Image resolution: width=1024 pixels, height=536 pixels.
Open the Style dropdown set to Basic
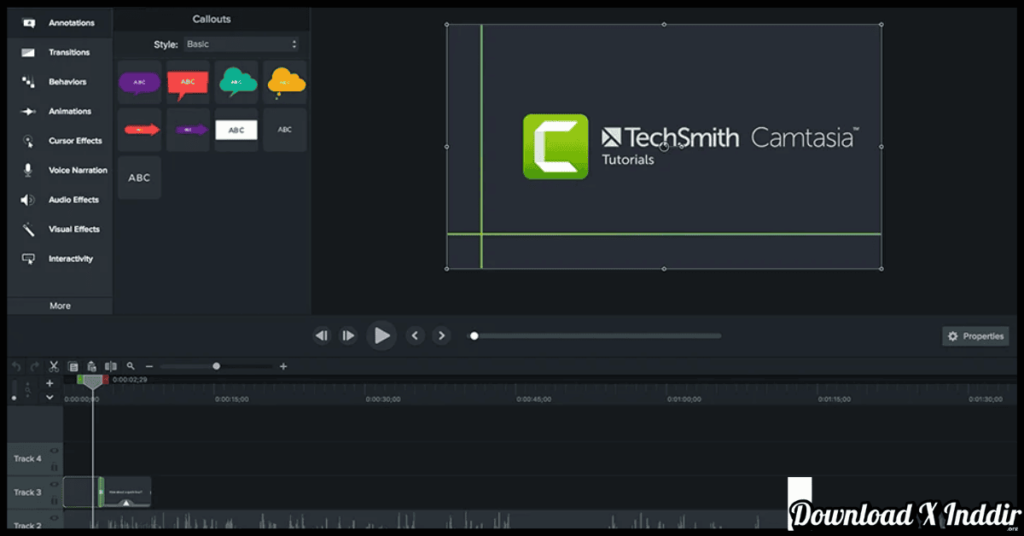point(242,44)
